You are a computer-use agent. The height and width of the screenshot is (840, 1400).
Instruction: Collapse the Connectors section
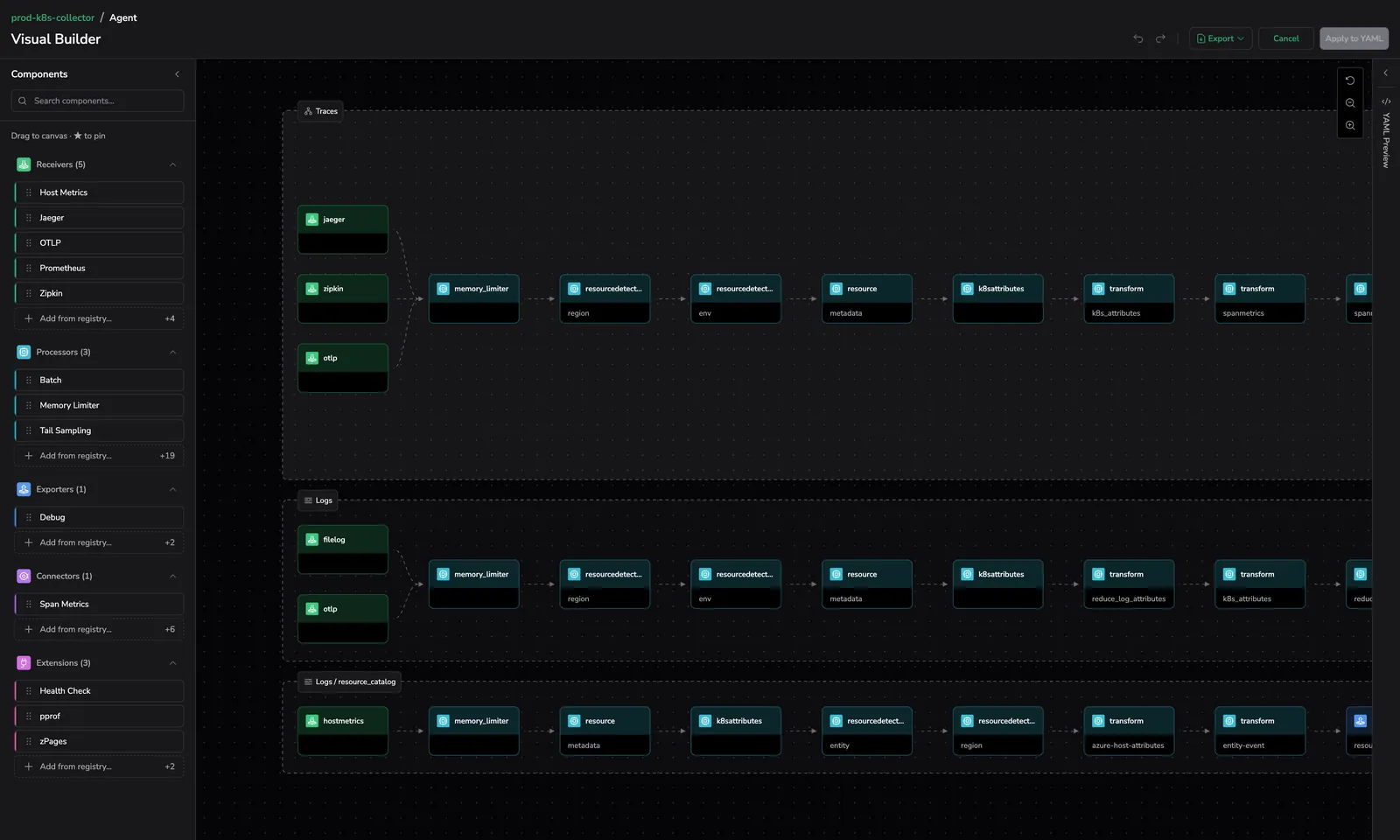pos(172,576)
